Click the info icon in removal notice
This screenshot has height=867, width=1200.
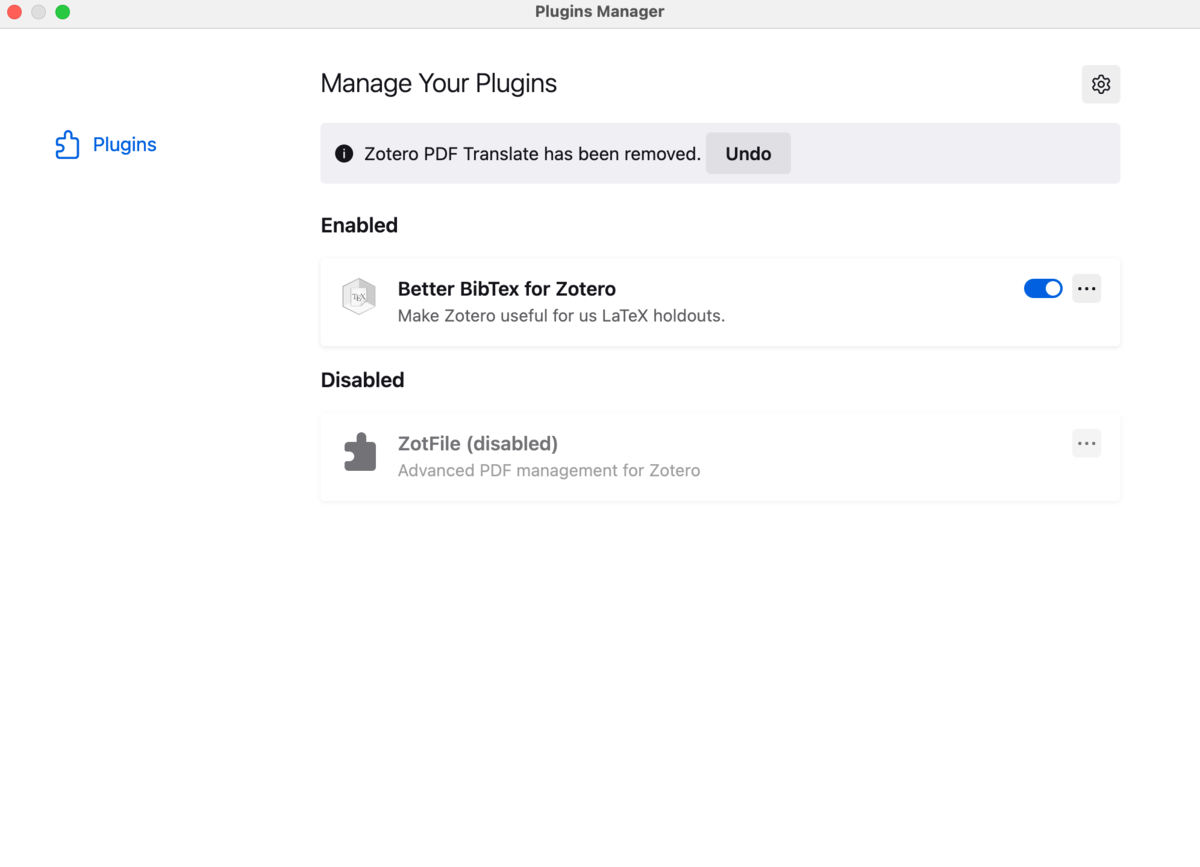pos(344,154)
